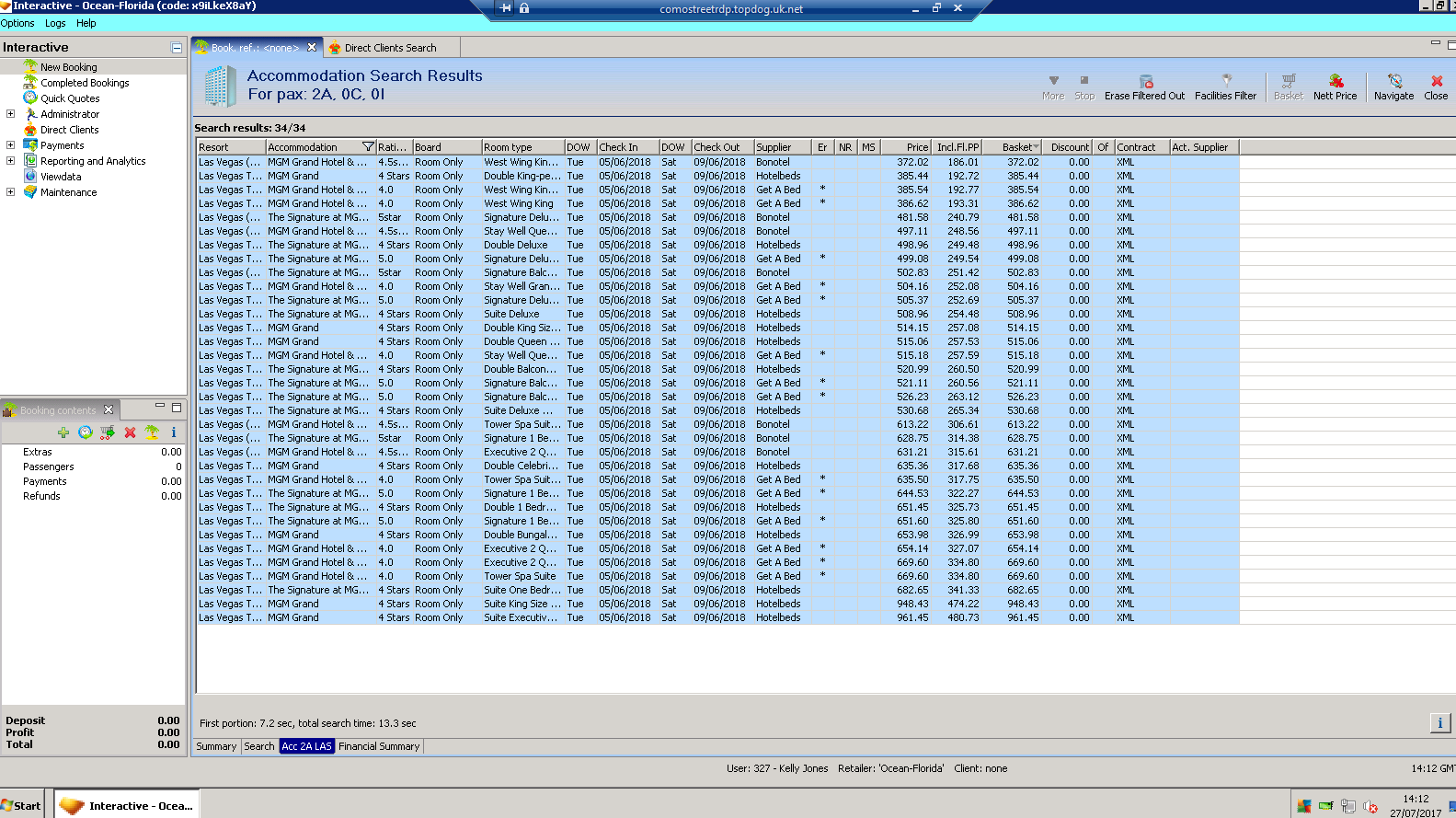Select the Acc 2A LAS bottom tab

pyautogui.click(x=306, y=746)
